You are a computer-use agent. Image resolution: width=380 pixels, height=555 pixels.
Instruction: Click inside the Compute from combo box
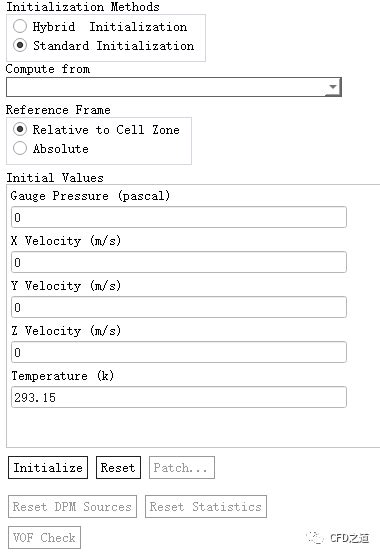(173, 87)
